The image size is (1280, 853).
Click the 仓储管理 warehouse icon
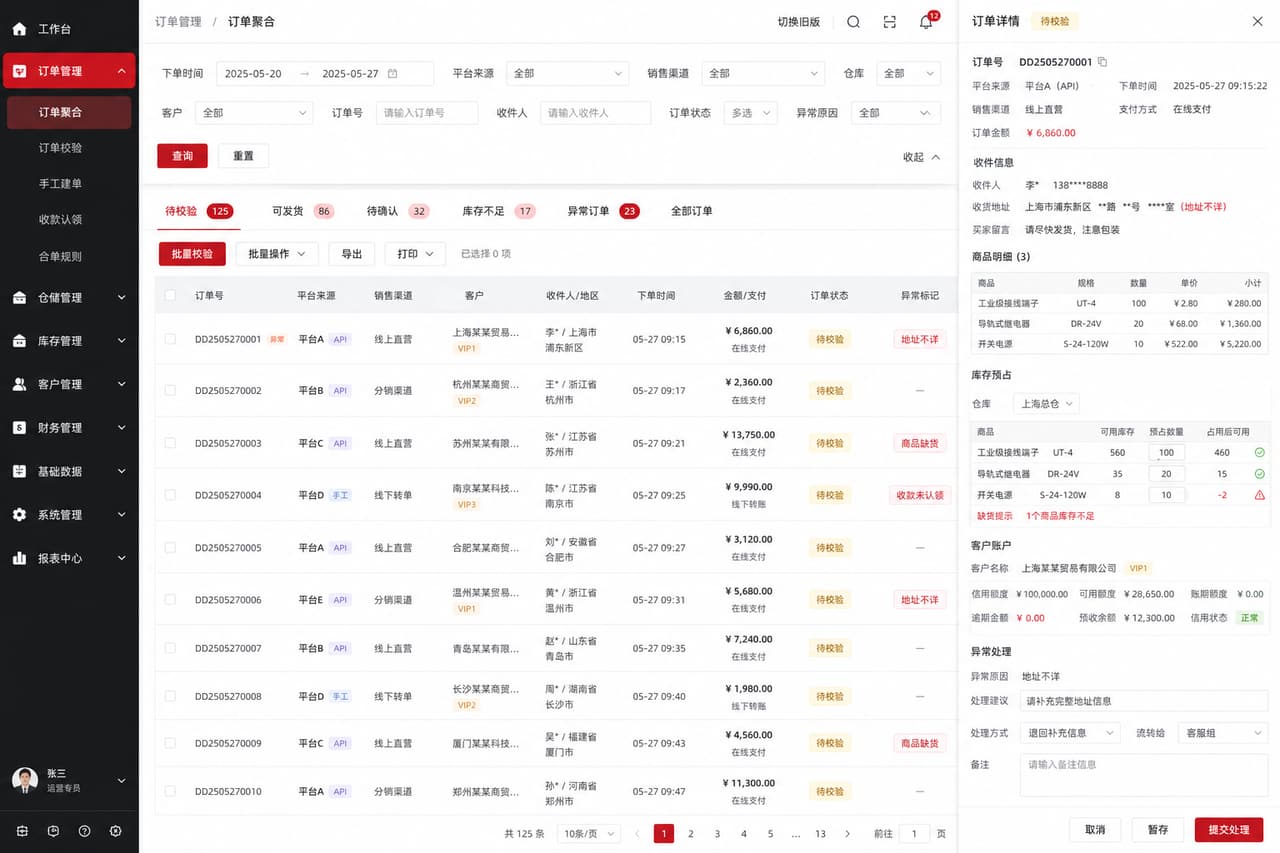coord(19,297)
